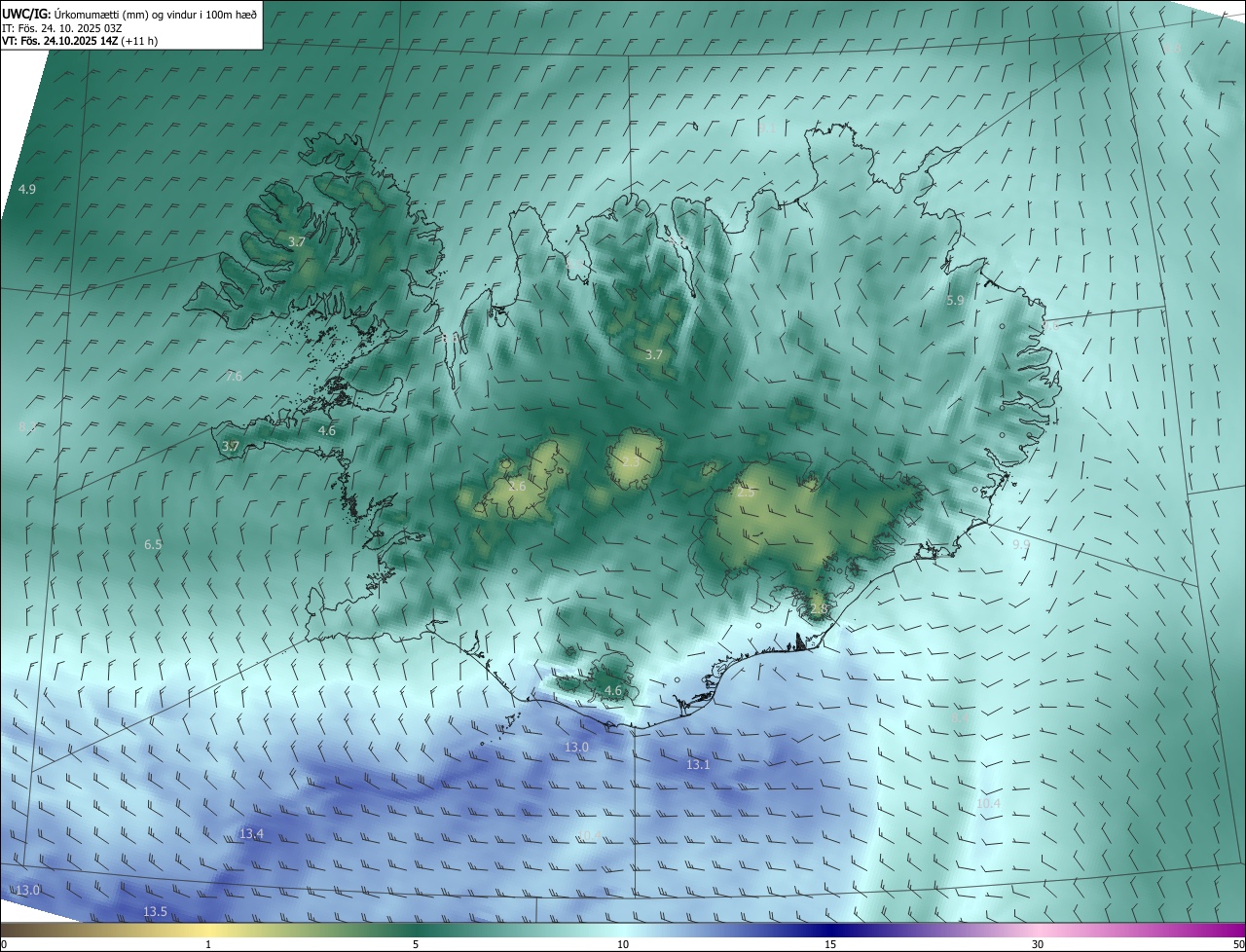Screen dimensions: 1246x952
Task: Click the title 'Úrkomumætti (mm) og vindur í 100m hæð'
Action: click(x=155, y=15)
